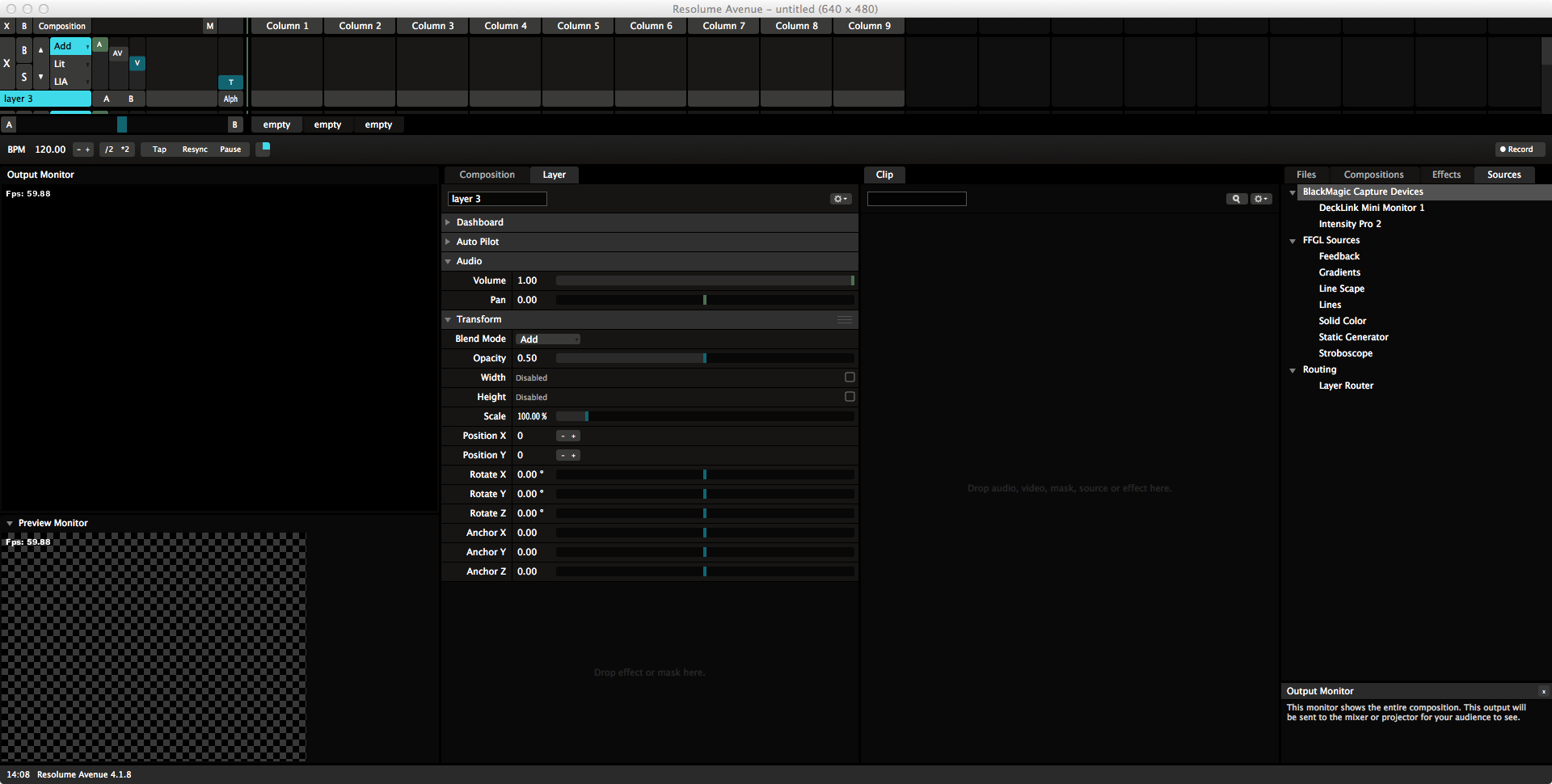The height and width of the screenshot is (784, 1552).
Task: Switch to the Effects tab
Action: (1446, 175)
